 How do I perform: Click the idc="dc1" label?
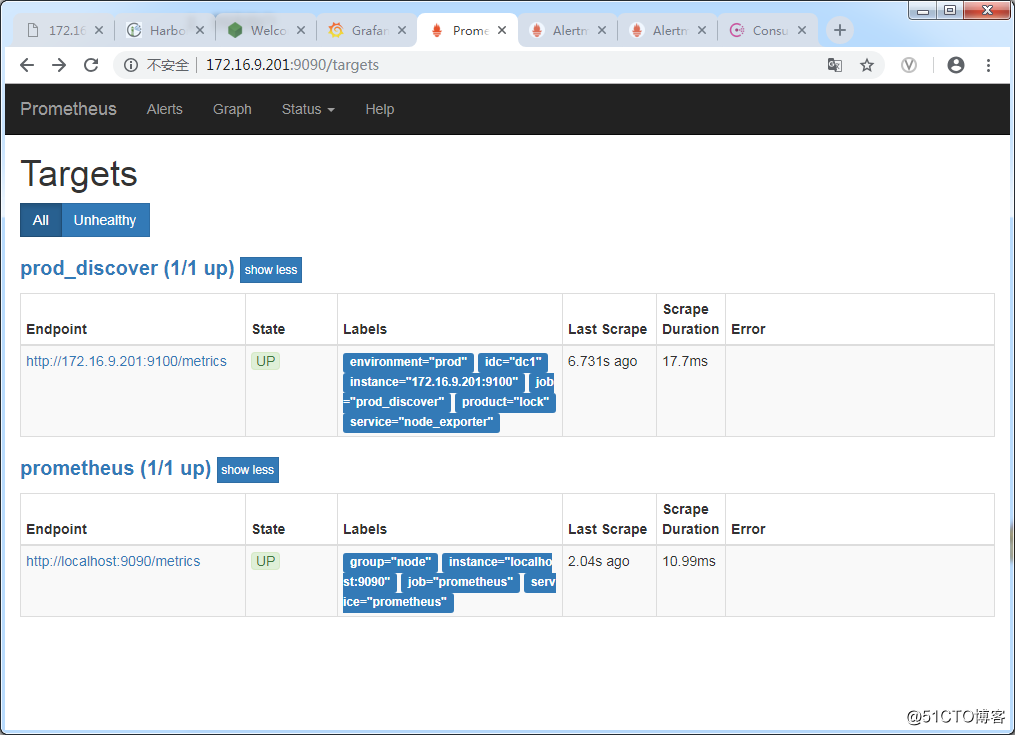point(513,362)
